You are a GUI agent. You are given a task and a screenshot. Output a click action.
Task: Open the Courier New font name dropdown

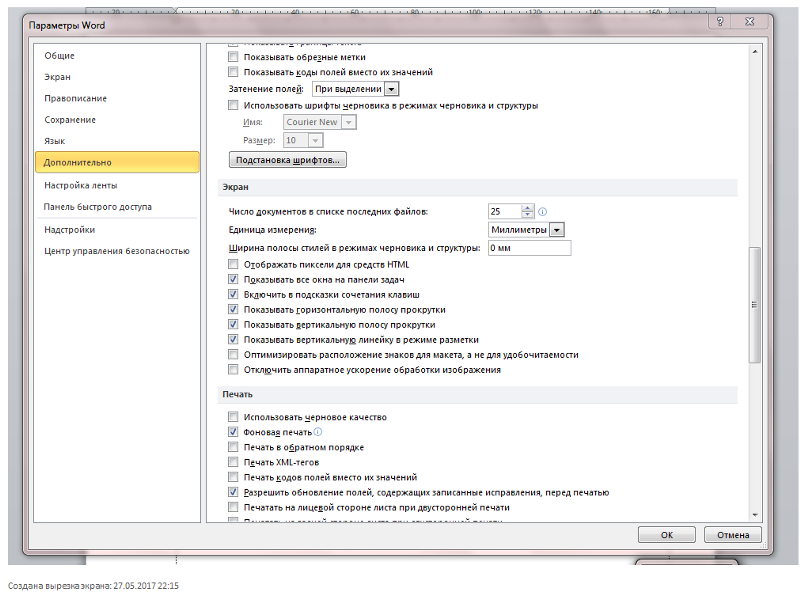pyautogui.click(x=348, y=122)
